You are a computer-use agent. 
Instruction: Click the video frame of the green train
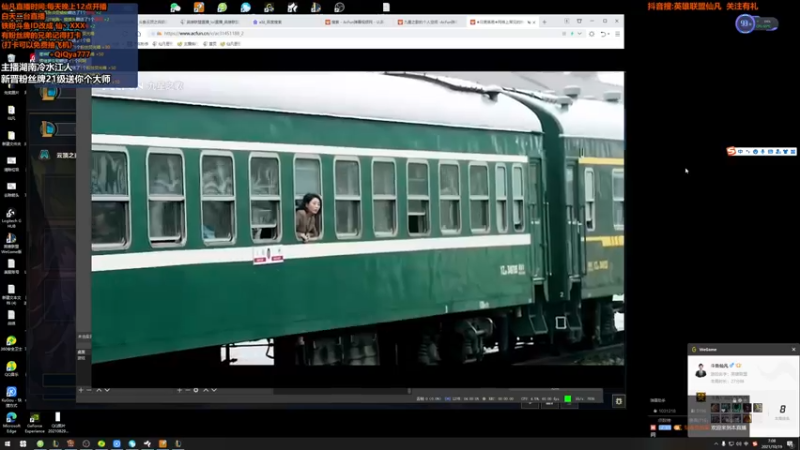tap(358, 218)
